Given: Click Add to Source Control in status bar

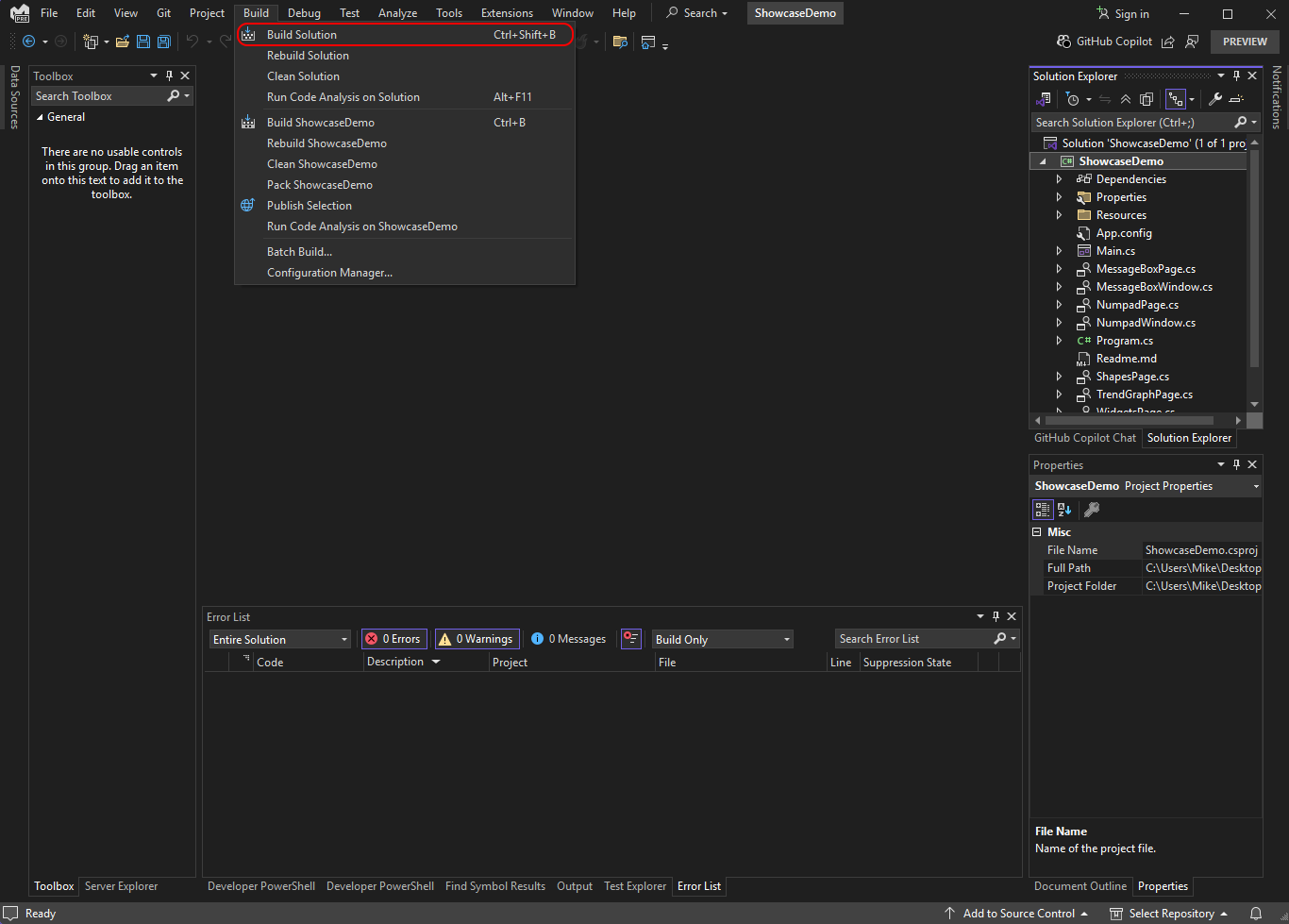Looking at the screenshot, I should [1017, 914].
